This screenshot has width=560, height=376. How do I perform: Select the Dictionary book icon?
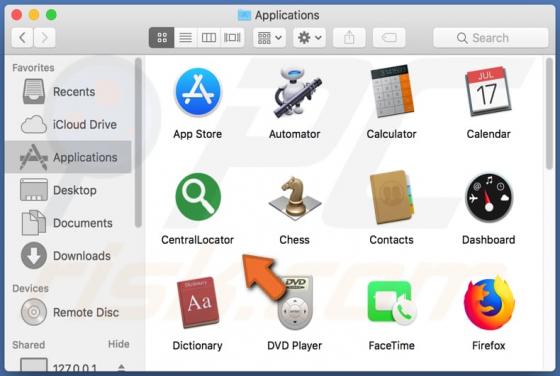[198, 303]
